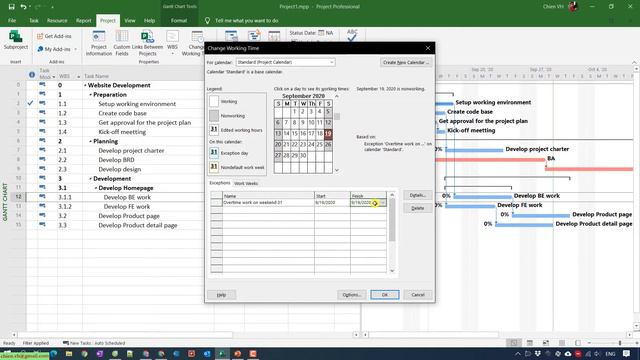Click the Status Date calendar icon

(321, 33)
